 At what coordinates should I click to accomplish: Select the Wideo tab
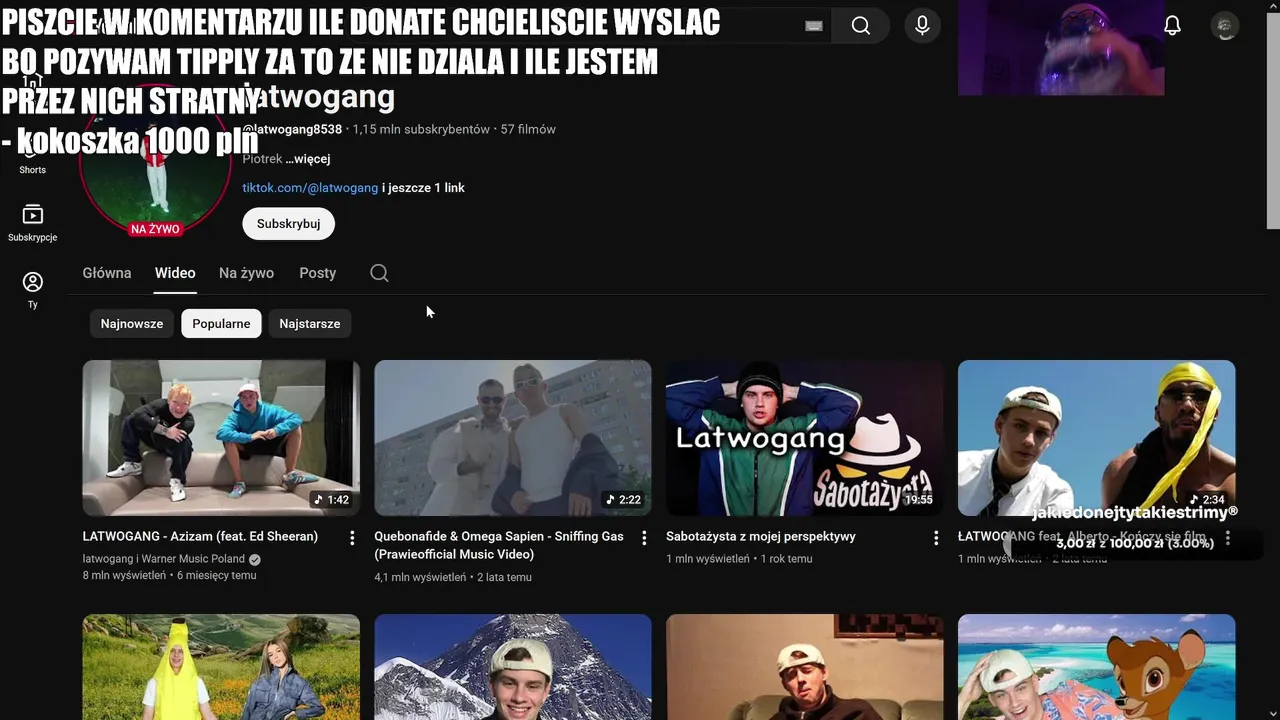tap(175, 273)
